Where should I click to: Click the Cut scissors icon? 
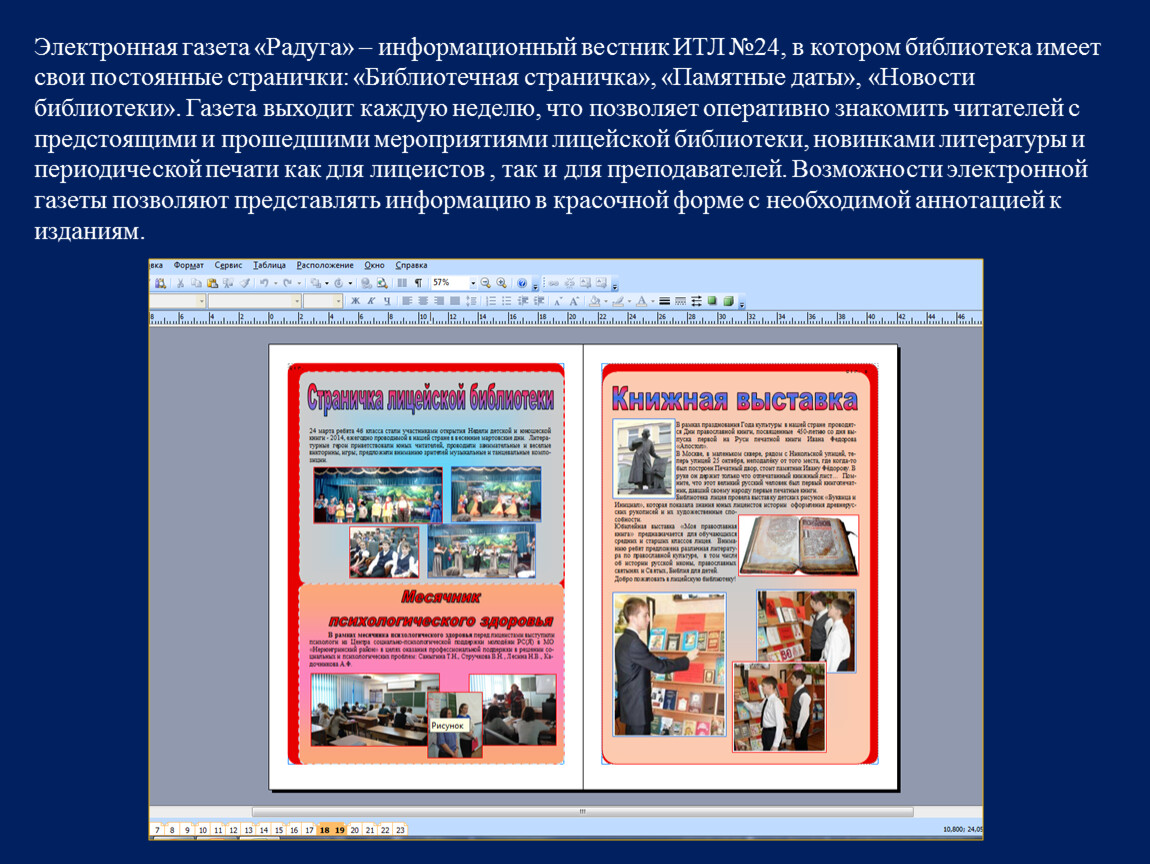click(181, 284)
